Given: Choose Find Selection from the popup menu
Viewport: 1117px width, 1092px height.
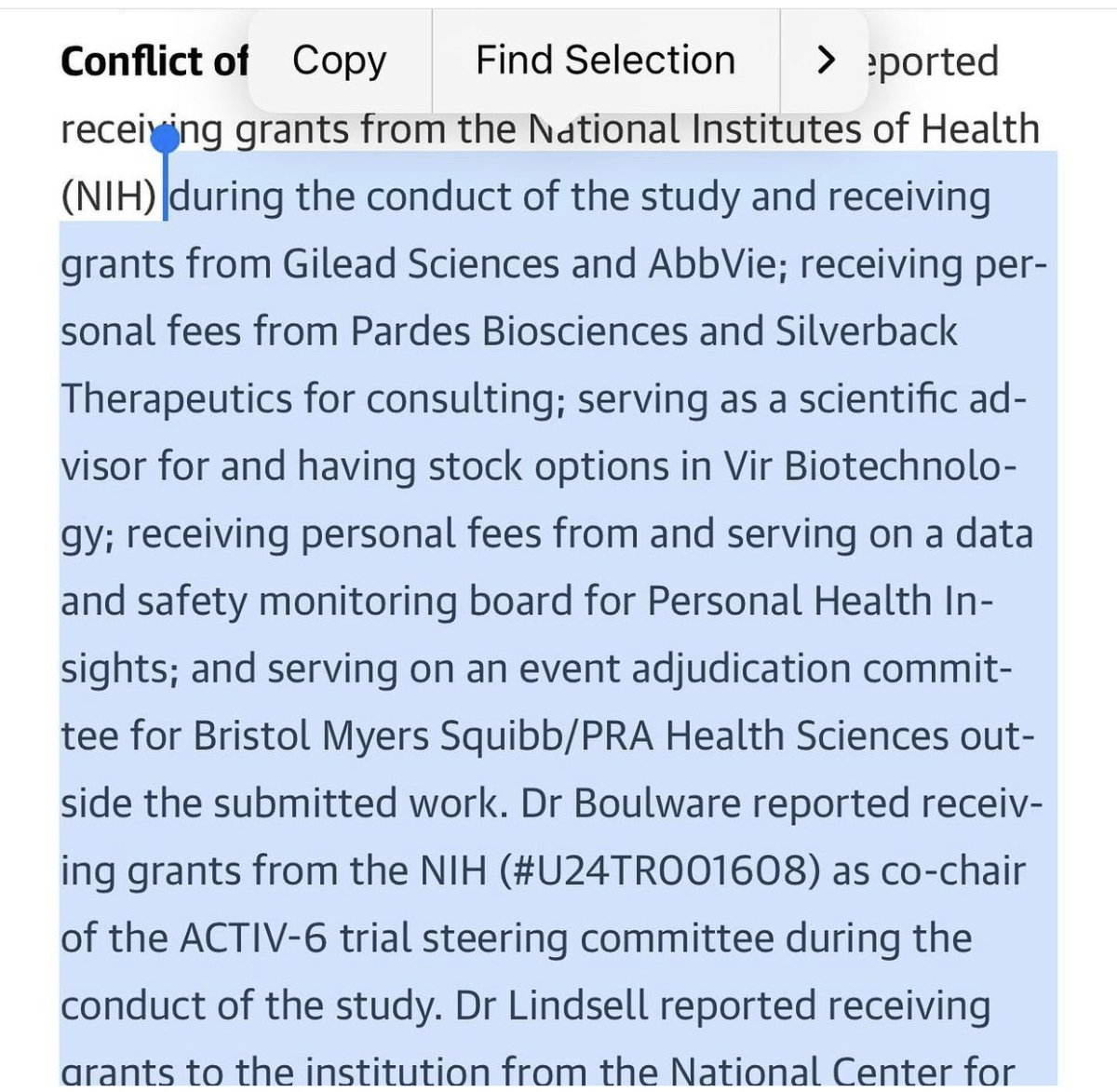Looking at the screenshot, I should tap(605, 61).
